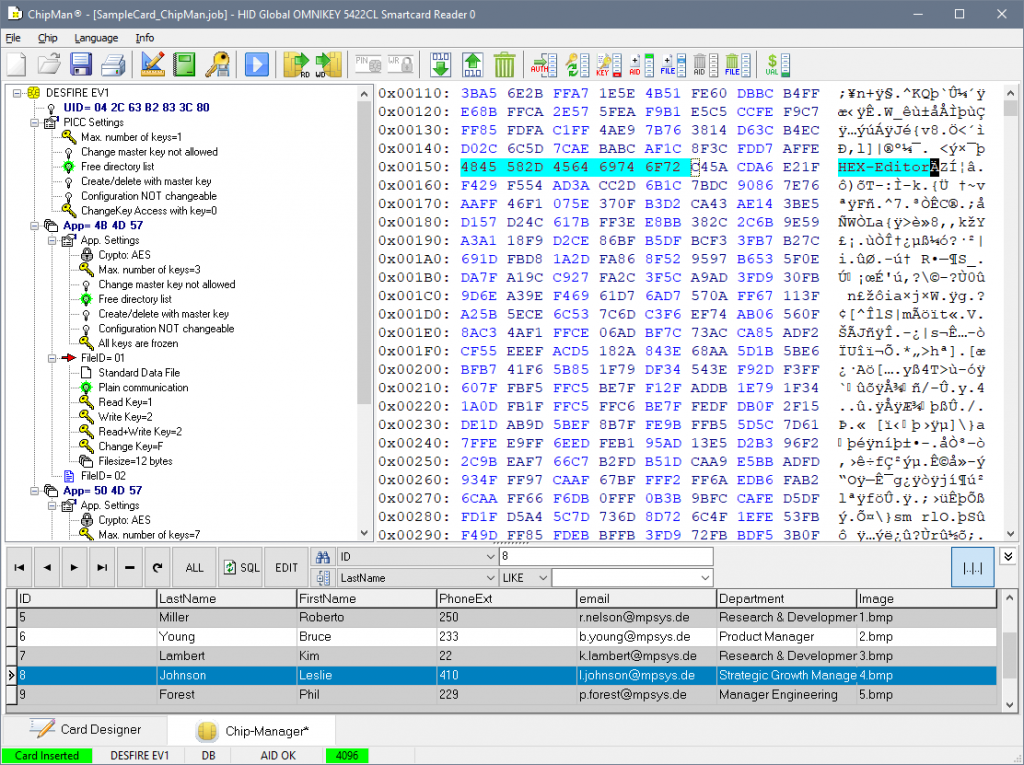Click the green trash can delete icon
This screenshot has width=1024, height=765.
pos(505,65)
